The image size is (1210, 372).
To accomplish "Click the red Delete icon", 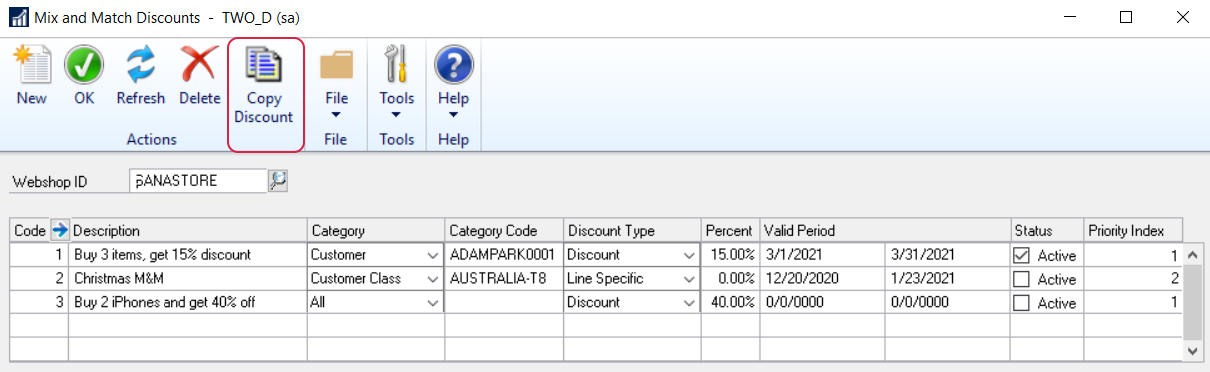I will click(x=199, y=66).
